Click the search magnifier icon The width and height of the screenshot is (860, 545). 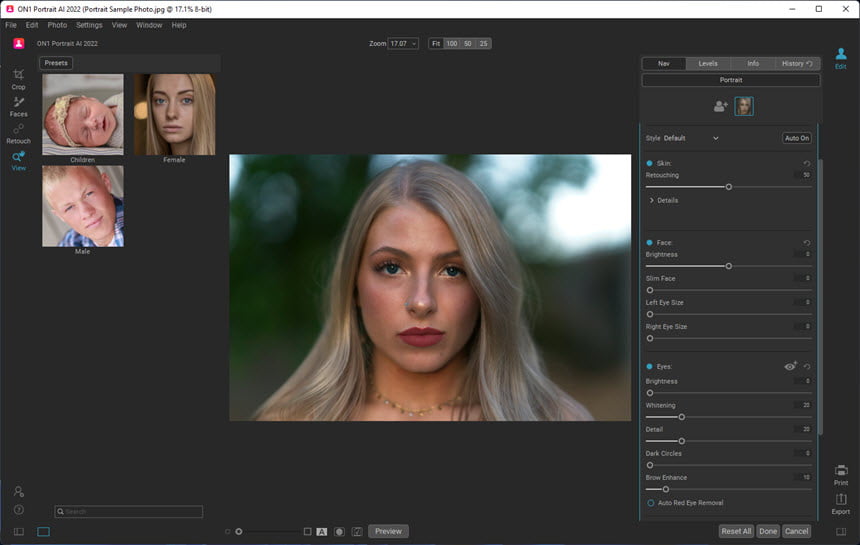pyautogui.click(x=60, y=512)
